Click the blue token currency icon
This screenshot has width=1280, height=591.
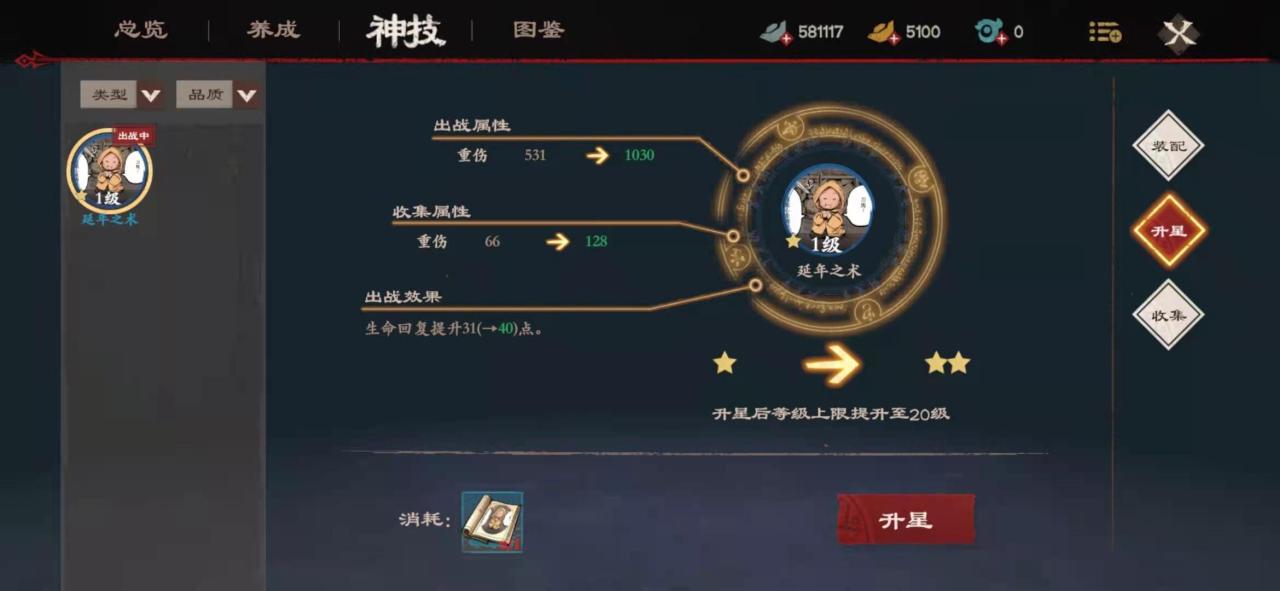coord(990,32)
